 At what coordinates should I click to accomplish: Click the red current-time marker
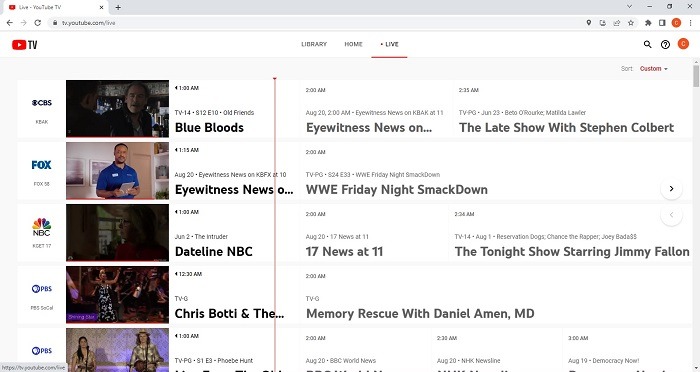pyautogui.click(x=275, y=79)
